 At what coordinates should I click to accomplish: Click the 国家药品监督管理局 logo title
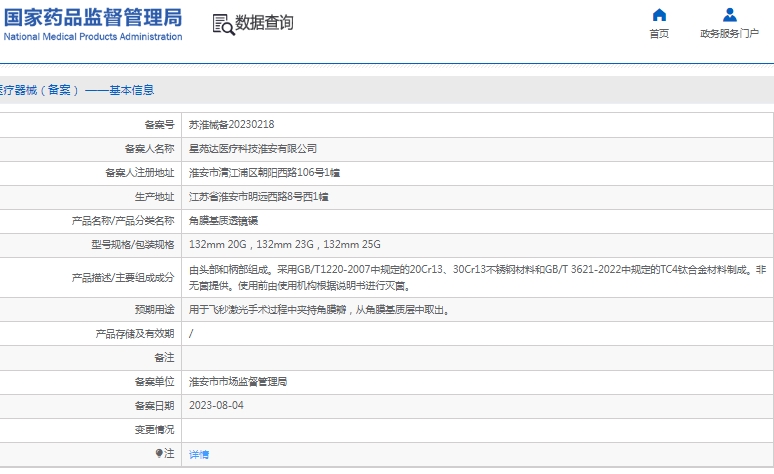93,17
